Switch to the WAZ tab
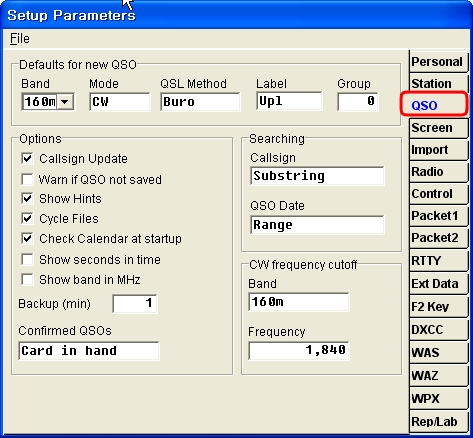The width and height of the screenshot is (473, 438). tap(438, 376)
